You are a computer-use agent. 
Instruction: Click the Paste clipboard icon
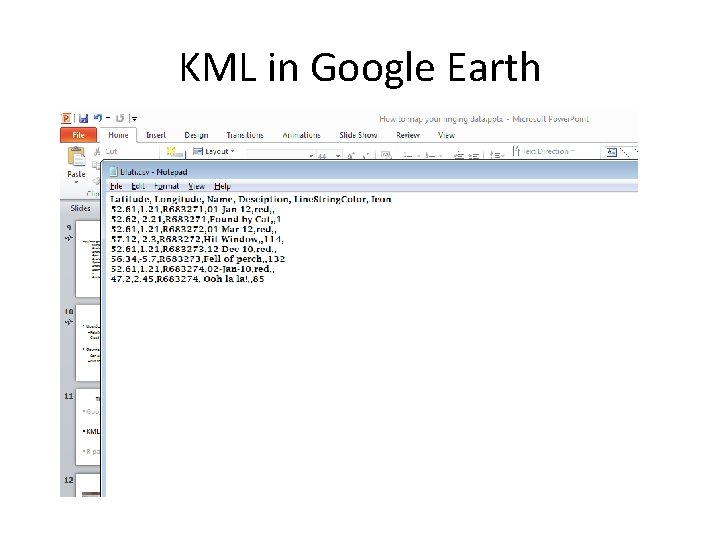76,156
